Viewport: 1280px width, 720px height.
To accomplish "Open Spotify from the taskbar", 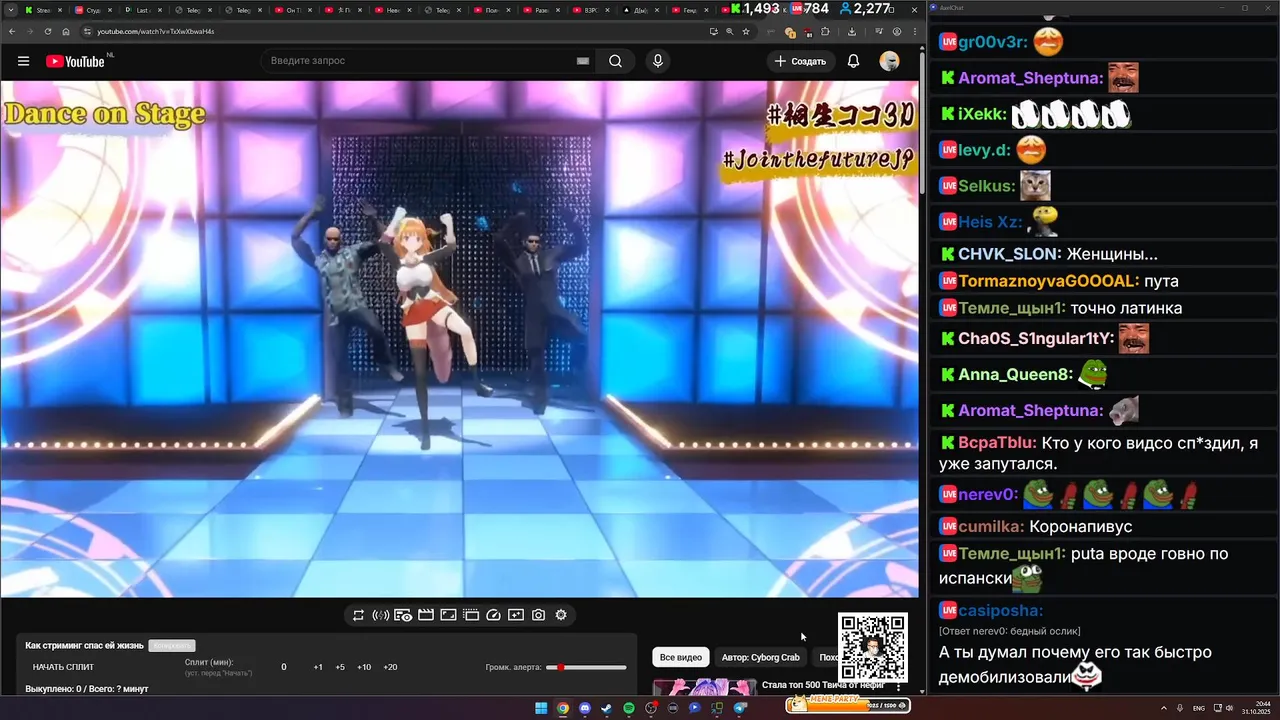I will pyautogui.click(x=629, y=708).
